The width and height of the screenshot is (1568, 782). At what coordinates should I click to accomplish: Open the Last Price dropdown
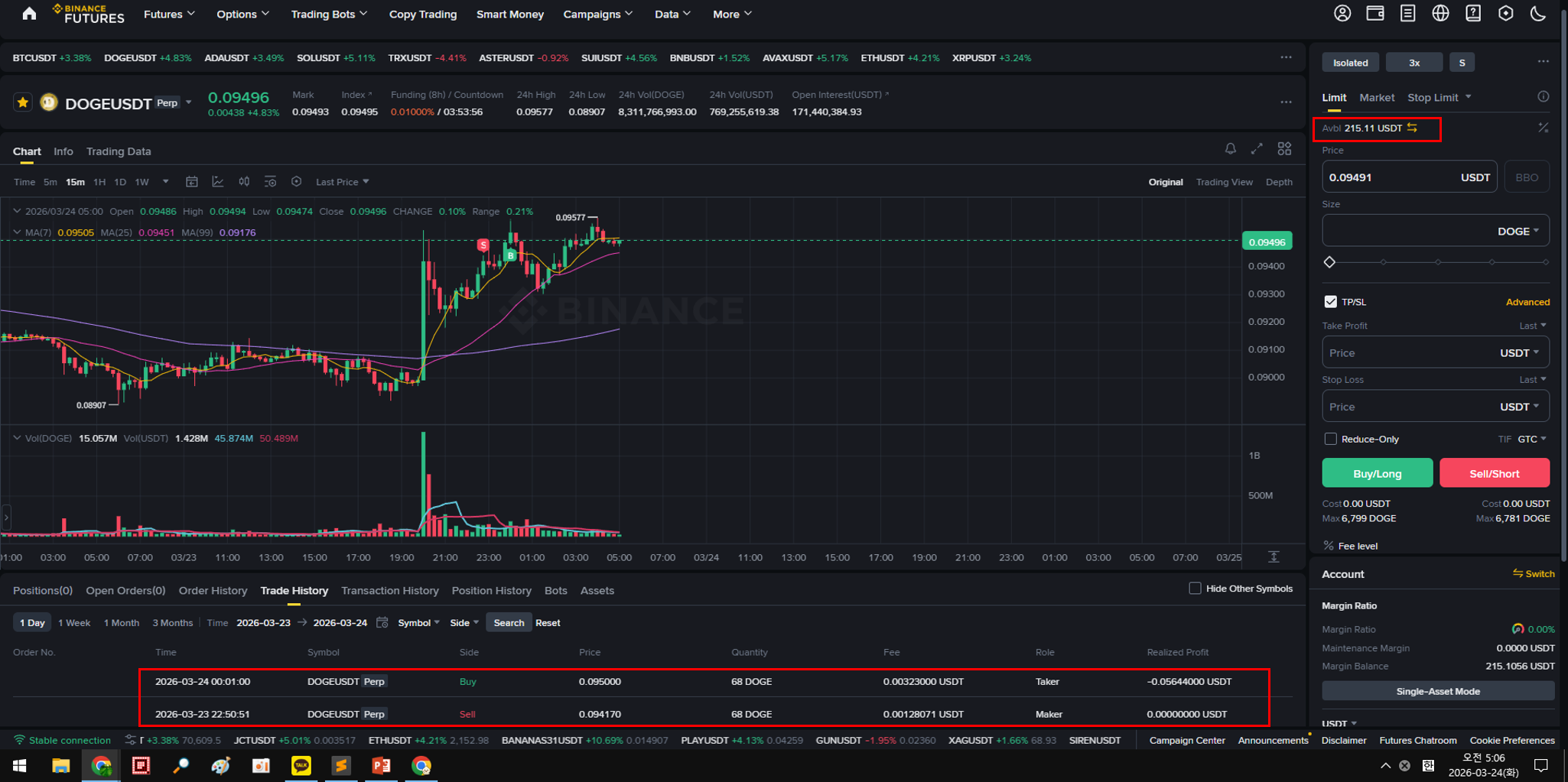coord(342,182)
